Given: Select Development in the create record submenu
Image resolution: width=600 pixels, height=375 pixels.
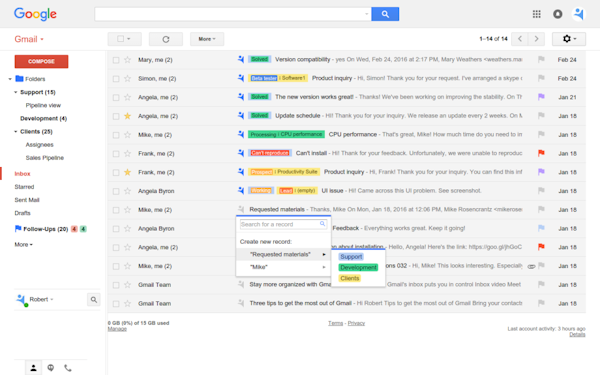Looking at the screenshot, I should pyautogui.click(x=358, y=267).
